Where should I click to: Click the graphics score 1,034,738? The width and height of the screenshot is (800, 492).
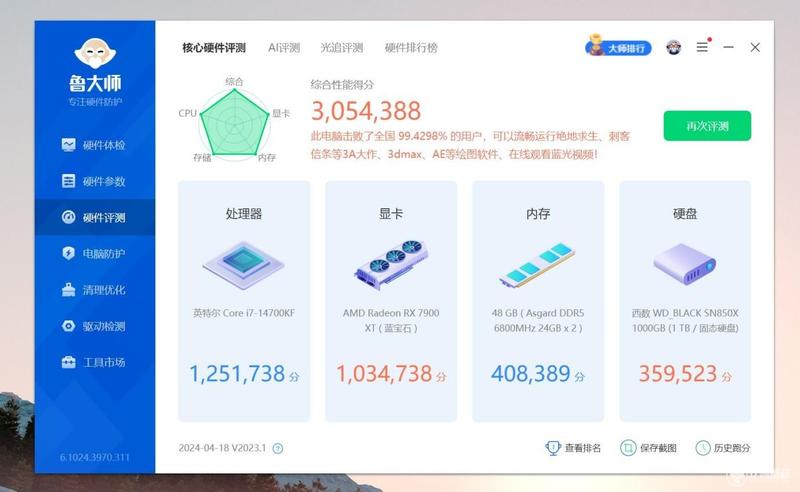pyautogui.click(x=384, y=374)
